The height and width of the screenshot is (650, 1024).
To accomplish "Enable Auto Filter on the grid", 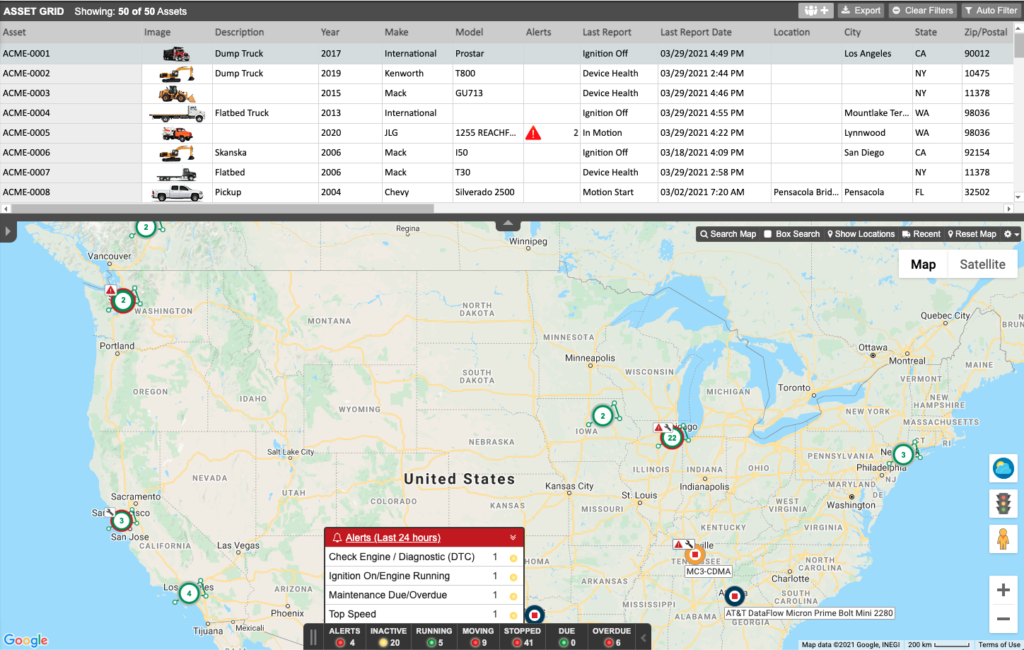I will click(991, 10).
